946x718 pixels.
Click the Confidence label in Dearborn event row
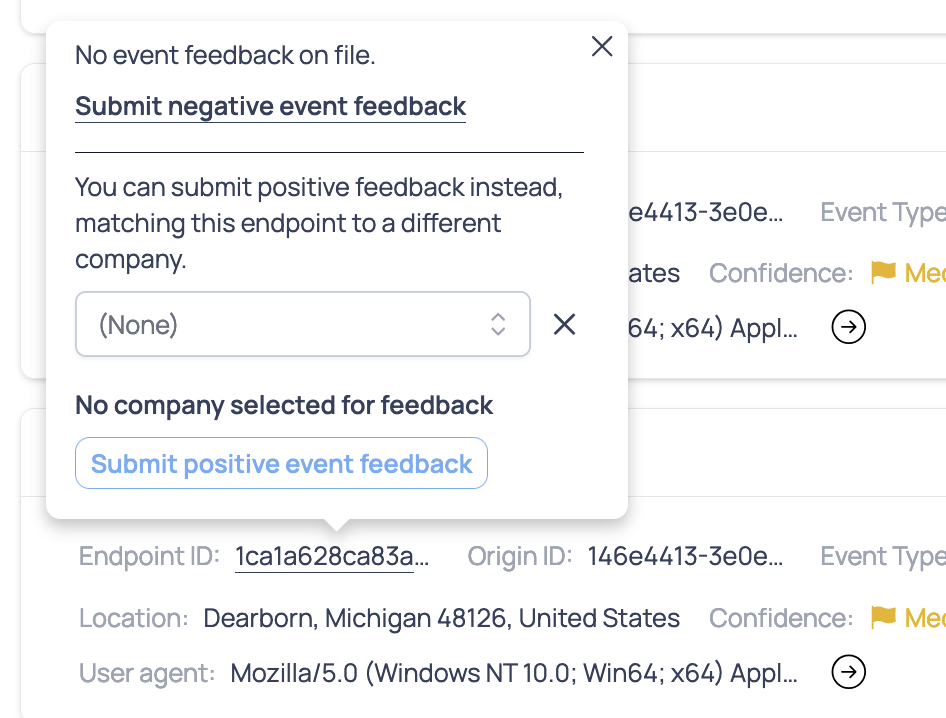point(781,618)
